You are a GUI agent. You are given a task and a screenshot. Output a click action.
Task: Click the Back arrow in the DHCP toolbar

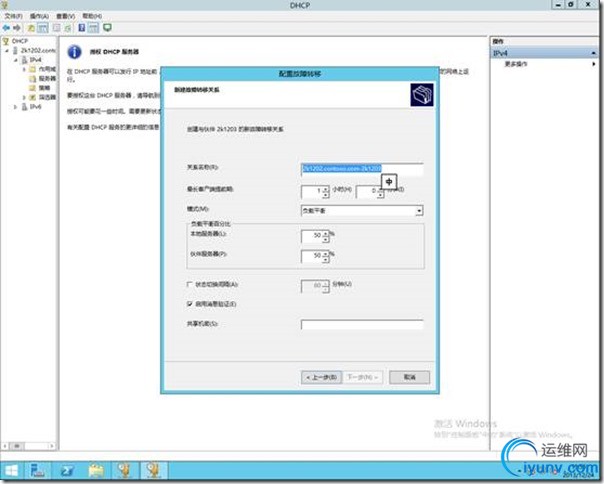6,28
